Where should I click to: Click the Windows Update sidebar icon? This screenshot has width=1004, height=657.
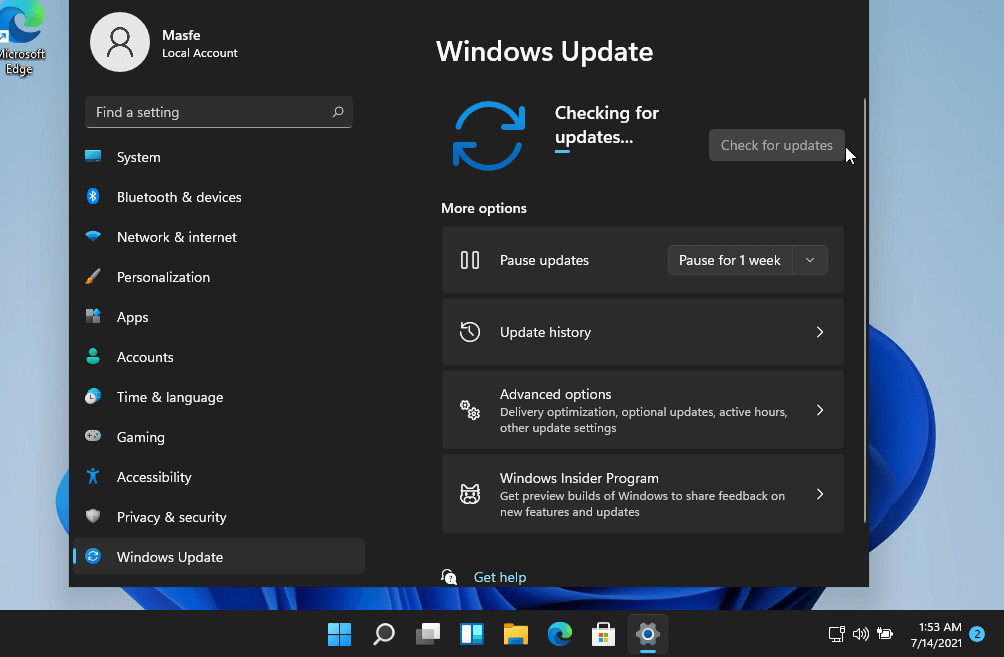point(93,556)
